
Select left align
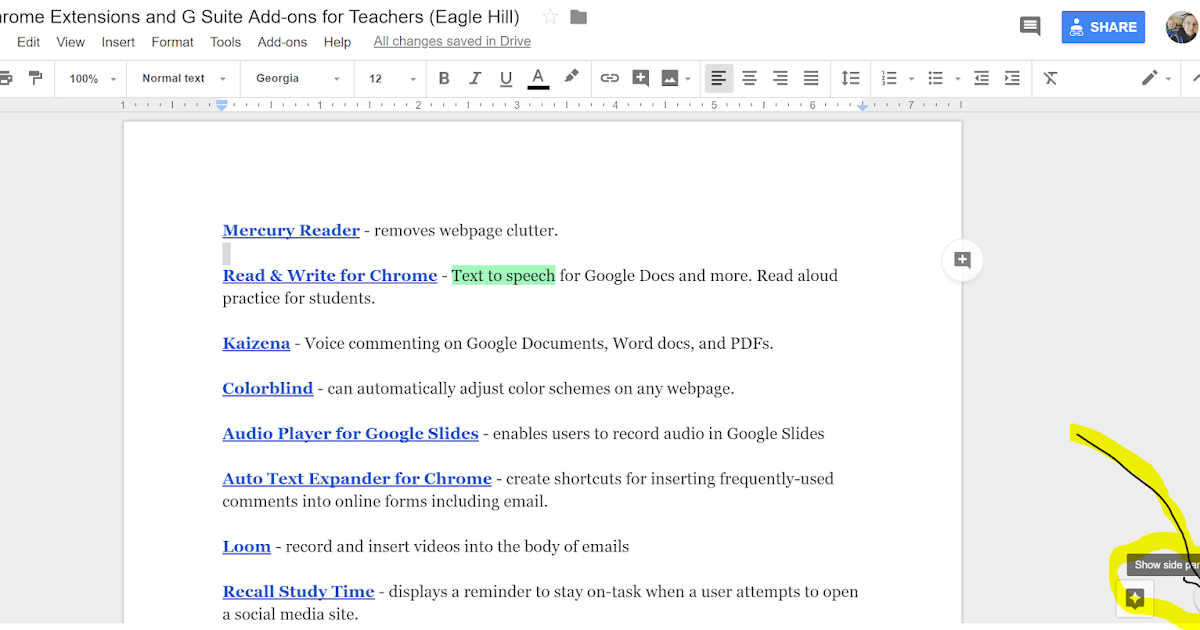click(718, 78)
